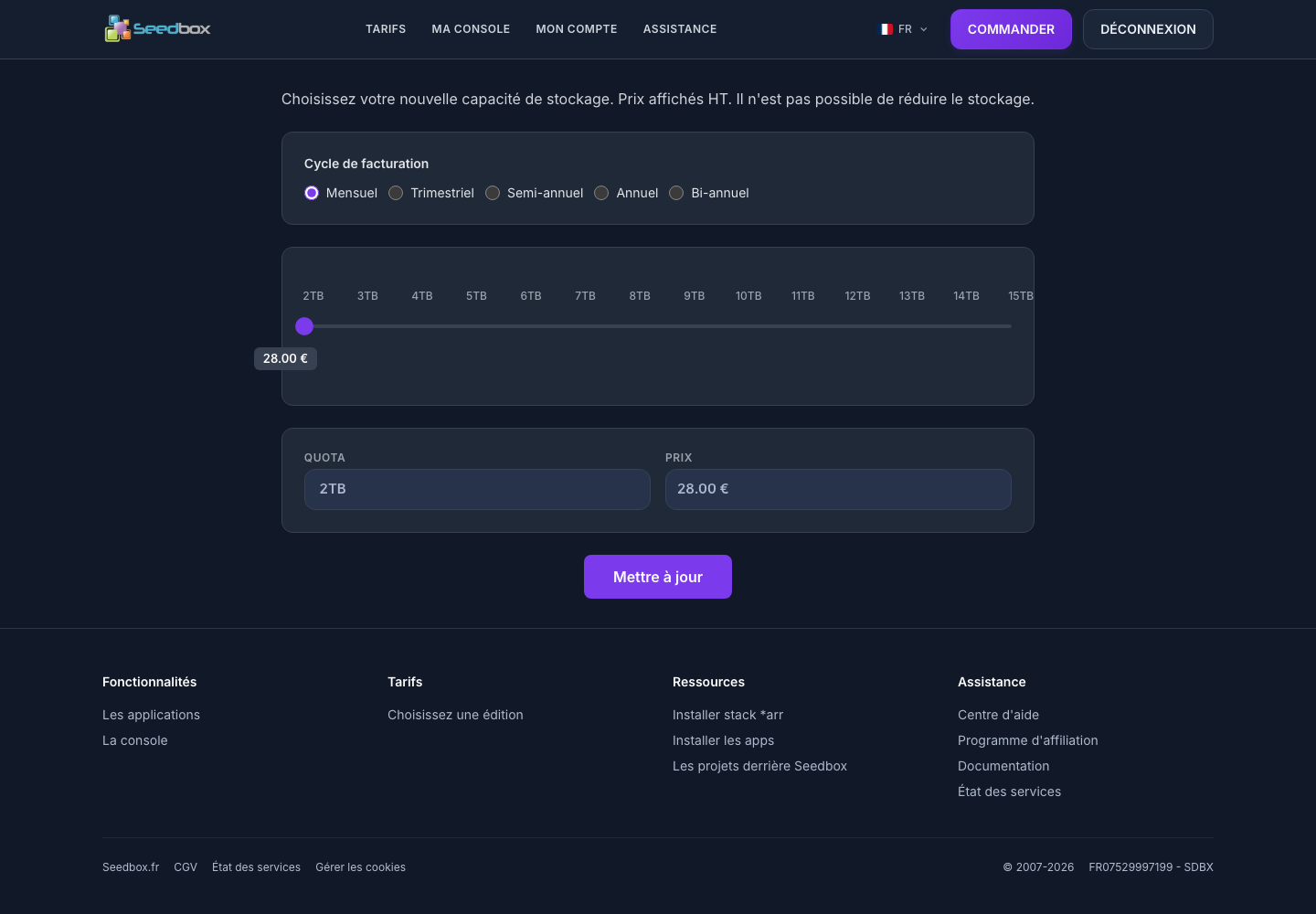
Task: Go to MA CONSOLE
Action: (471, 29)
